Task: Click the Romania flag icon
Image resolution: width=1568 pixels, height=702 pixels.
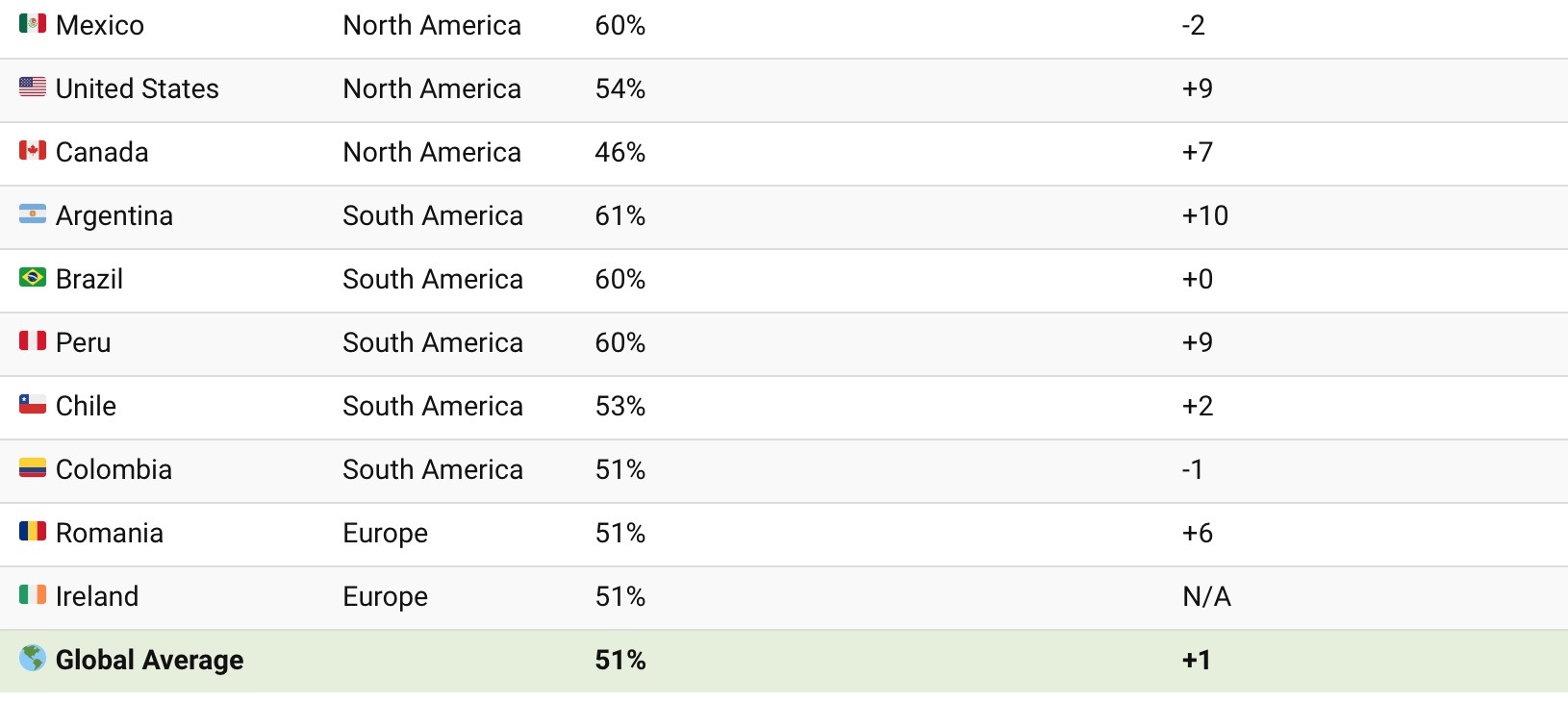Action: tap(33, 531)
